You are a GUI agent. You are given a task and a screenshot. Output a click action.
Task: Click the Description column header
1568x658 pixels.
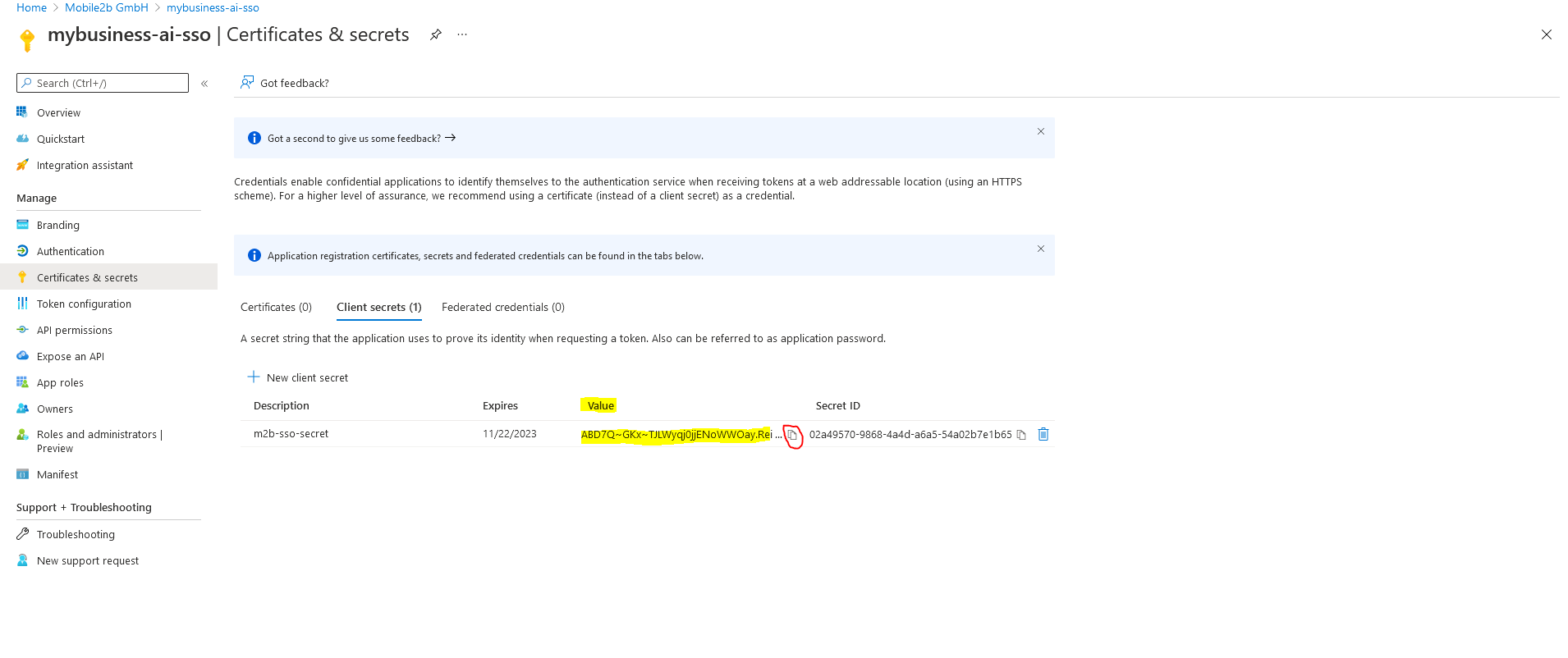point(282,405)
